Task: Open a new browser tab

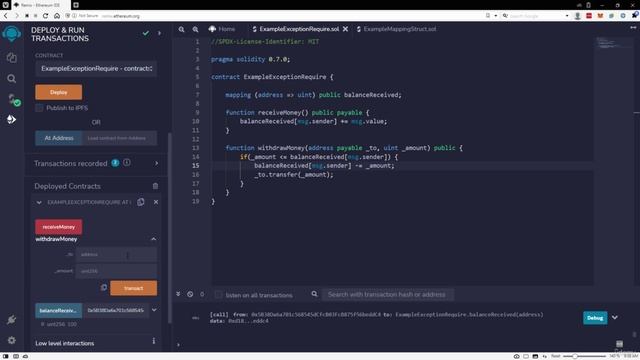Action: coord(76,5)
